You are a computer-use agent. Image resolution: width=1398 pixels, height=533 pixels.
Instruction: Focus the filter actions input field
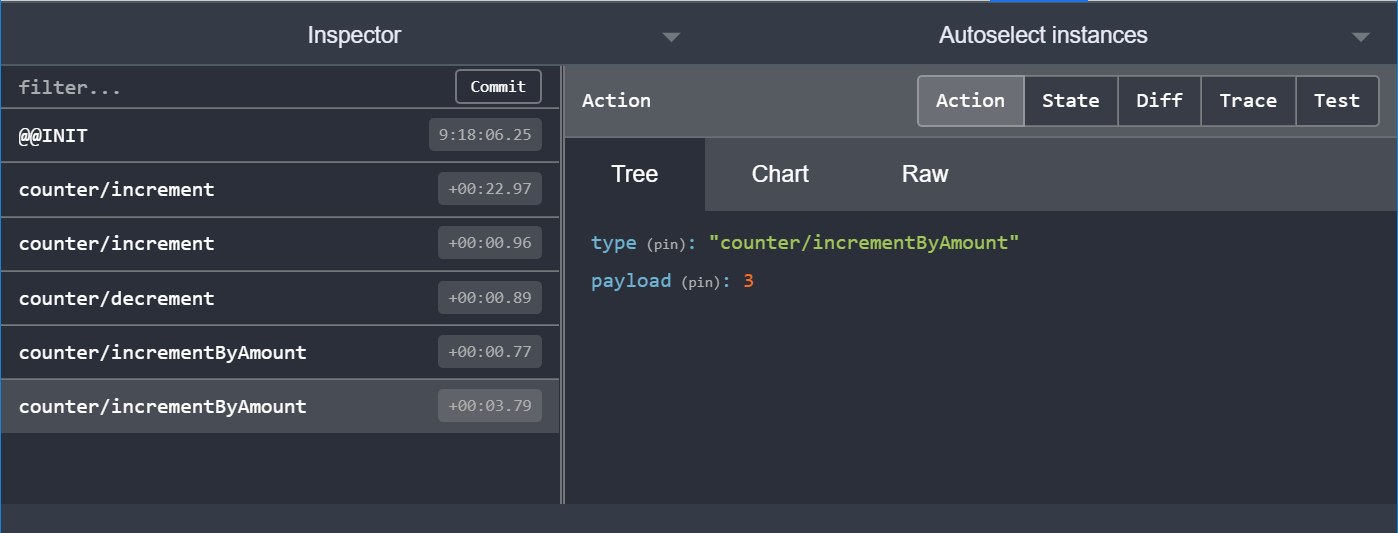(x=230, y=88)
